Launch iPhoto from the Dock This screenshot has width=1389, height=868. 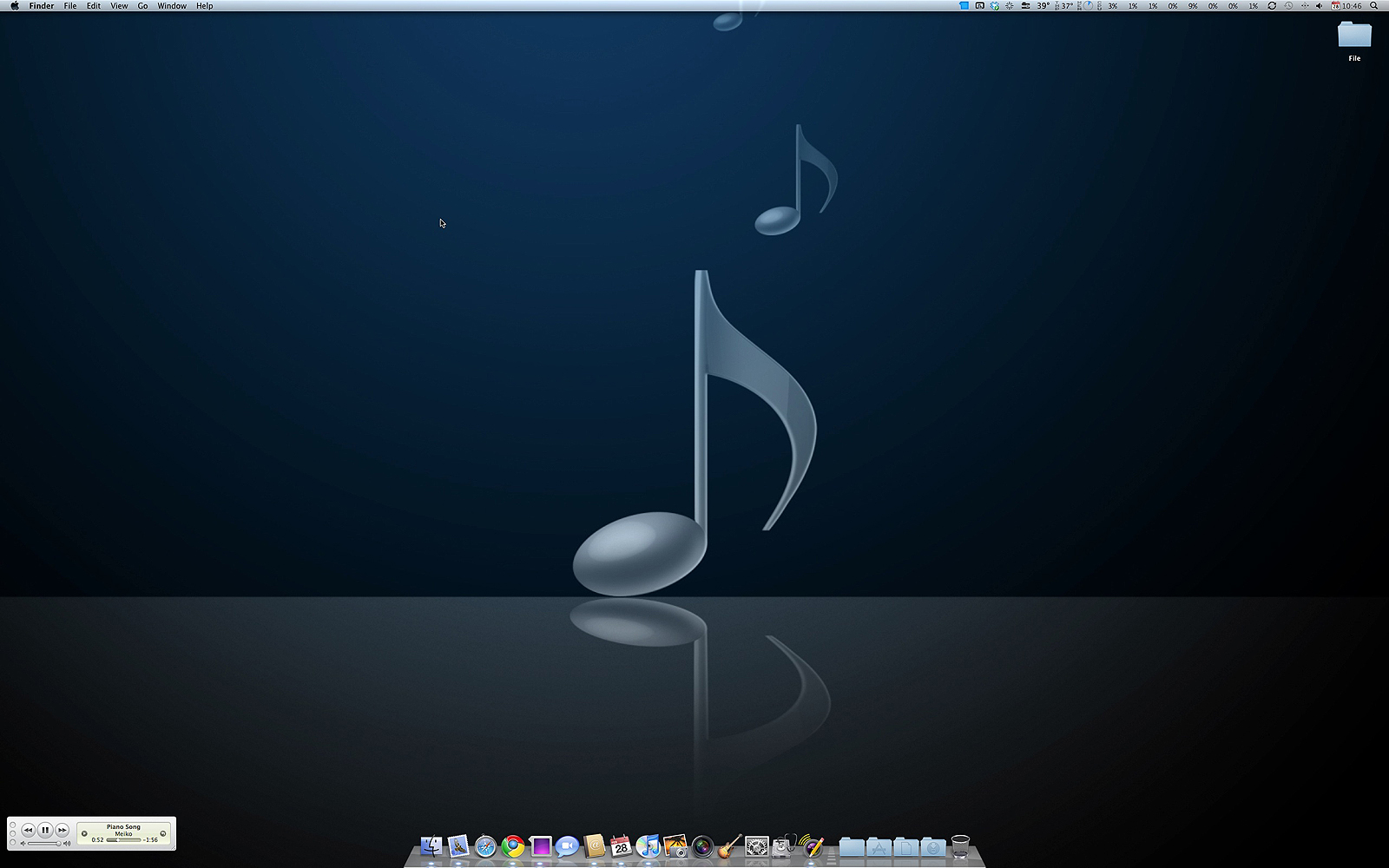tap(675, 846)
